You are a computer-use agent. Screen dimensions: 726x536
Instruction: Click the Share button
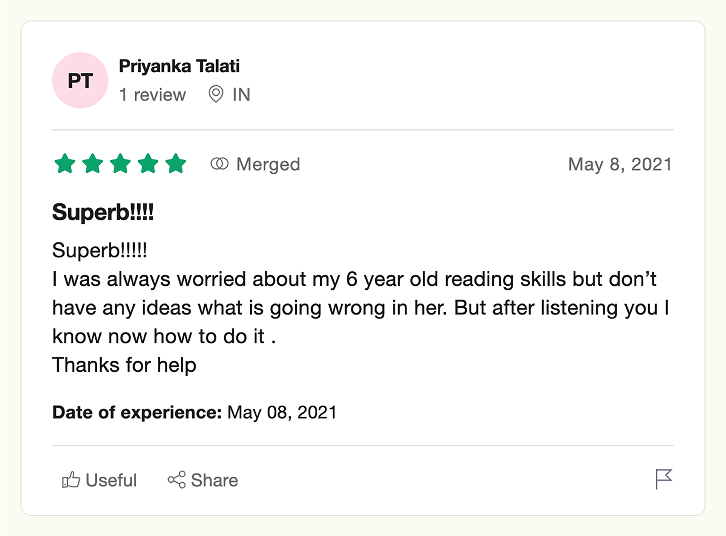pos(203,480)
